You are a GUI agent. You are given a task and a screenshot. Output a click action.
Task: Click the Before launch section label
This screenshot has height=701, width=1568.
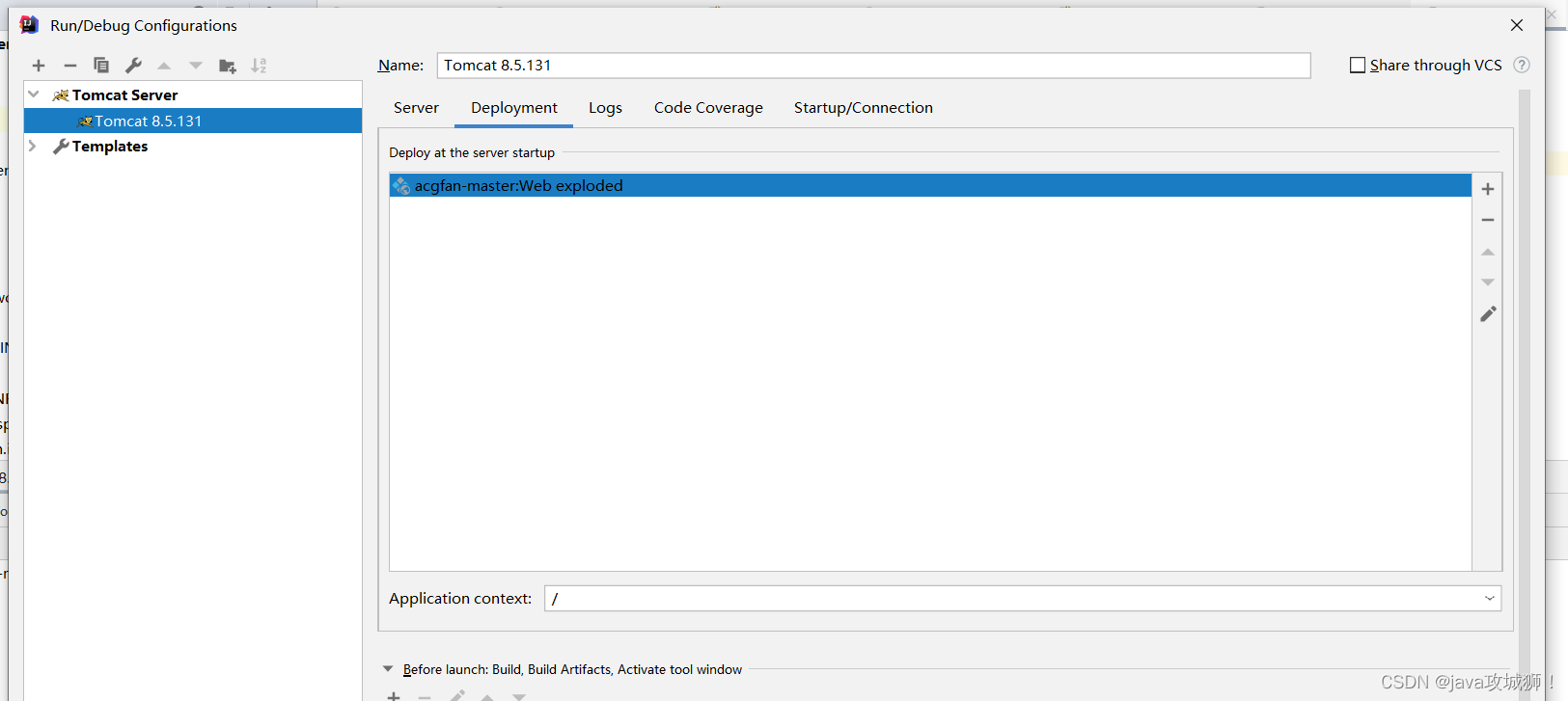pyautogui.click(x=572, y=669)
